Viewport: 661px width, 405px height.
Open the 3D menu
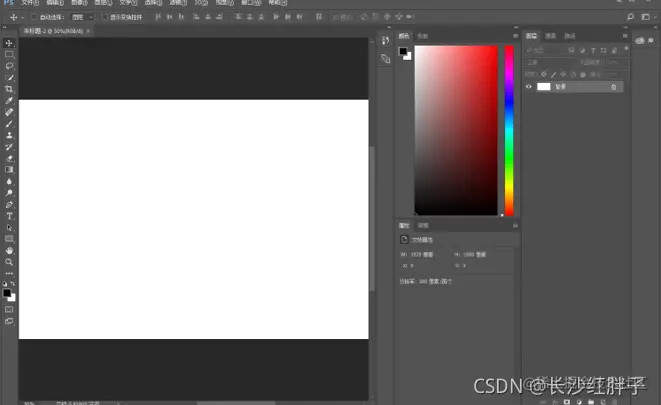(x=201, y=3)
